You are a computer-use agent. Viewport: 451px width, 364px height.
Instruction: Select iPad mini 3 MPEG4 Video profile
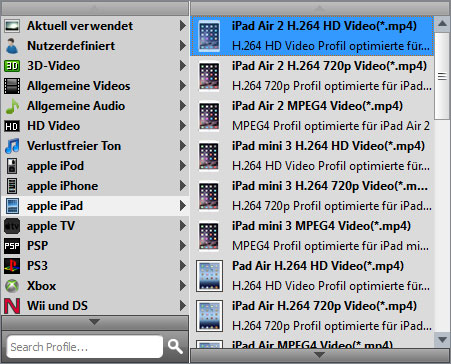click(312, 236)
